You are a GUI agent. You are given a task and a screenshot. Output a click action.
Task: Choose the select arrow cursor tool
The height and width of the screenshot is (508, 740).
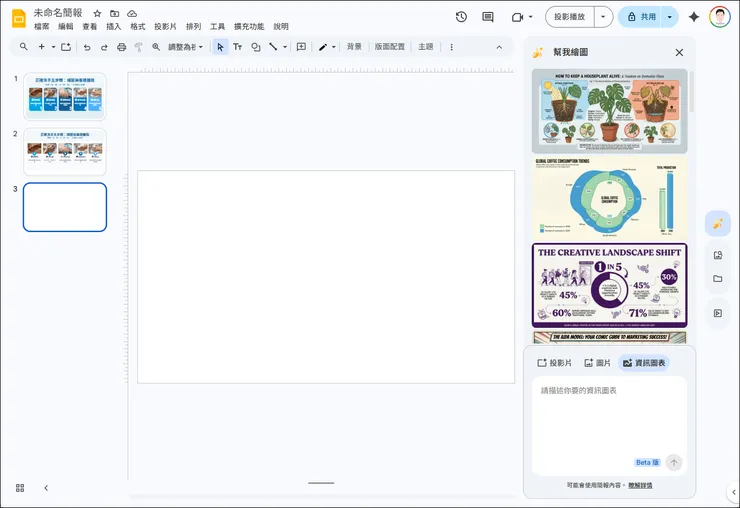[x=220, y=47]
